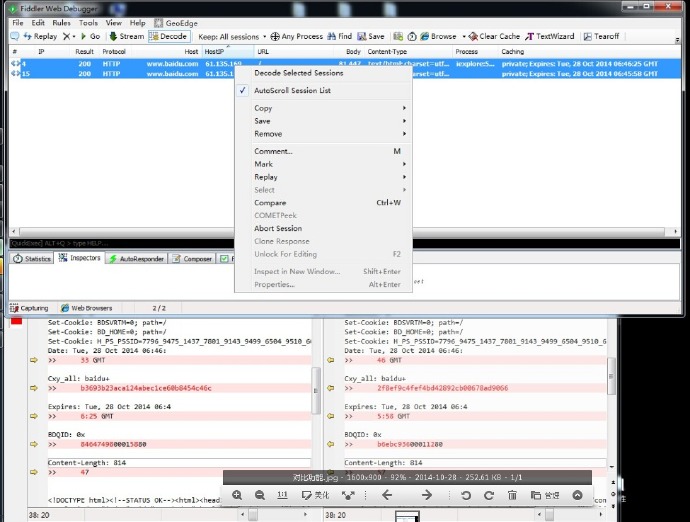This screenshot has height=522, width=690.
Task: Sort by the HostIP column header
Action: pyautogui.click(x=228, y=51)
